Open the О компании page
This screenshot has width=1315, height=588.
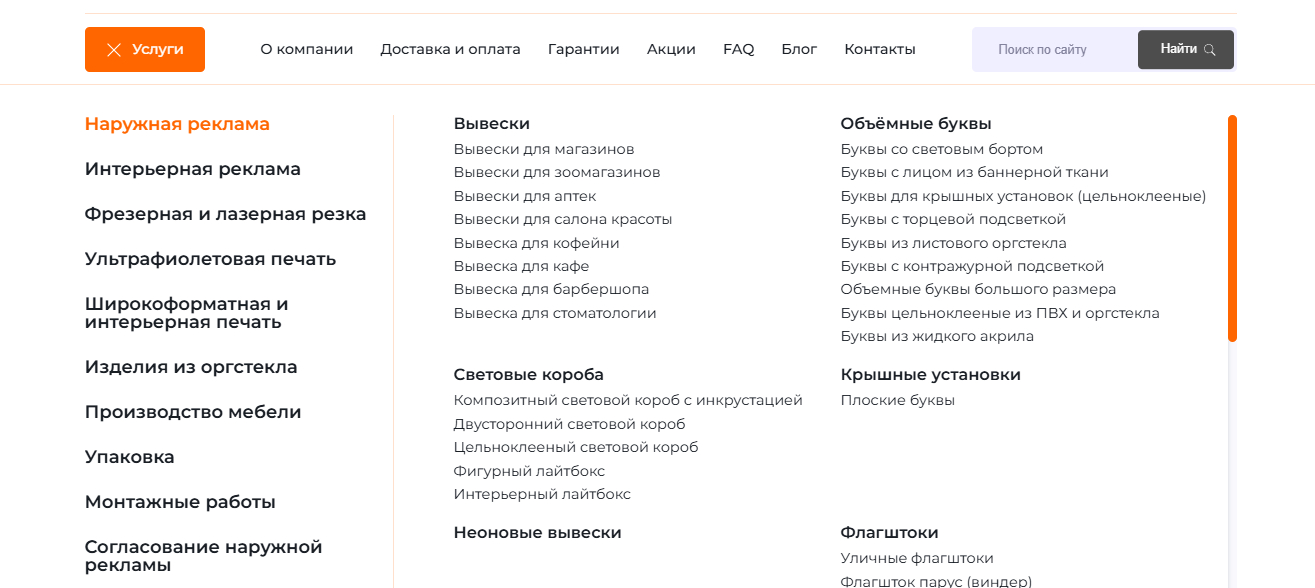pyautogui.click(x=306, y=49)
